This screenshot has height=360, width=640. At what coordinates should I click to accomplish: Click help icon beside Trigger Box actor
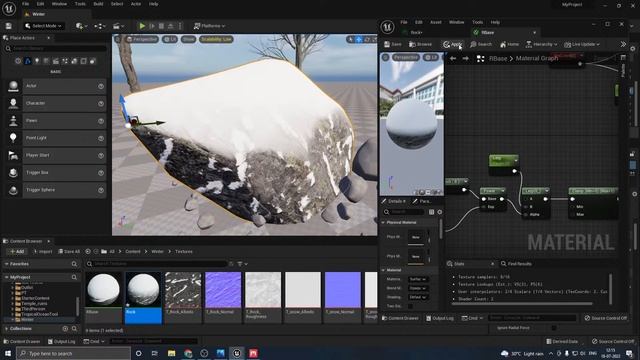pos(101,173)
